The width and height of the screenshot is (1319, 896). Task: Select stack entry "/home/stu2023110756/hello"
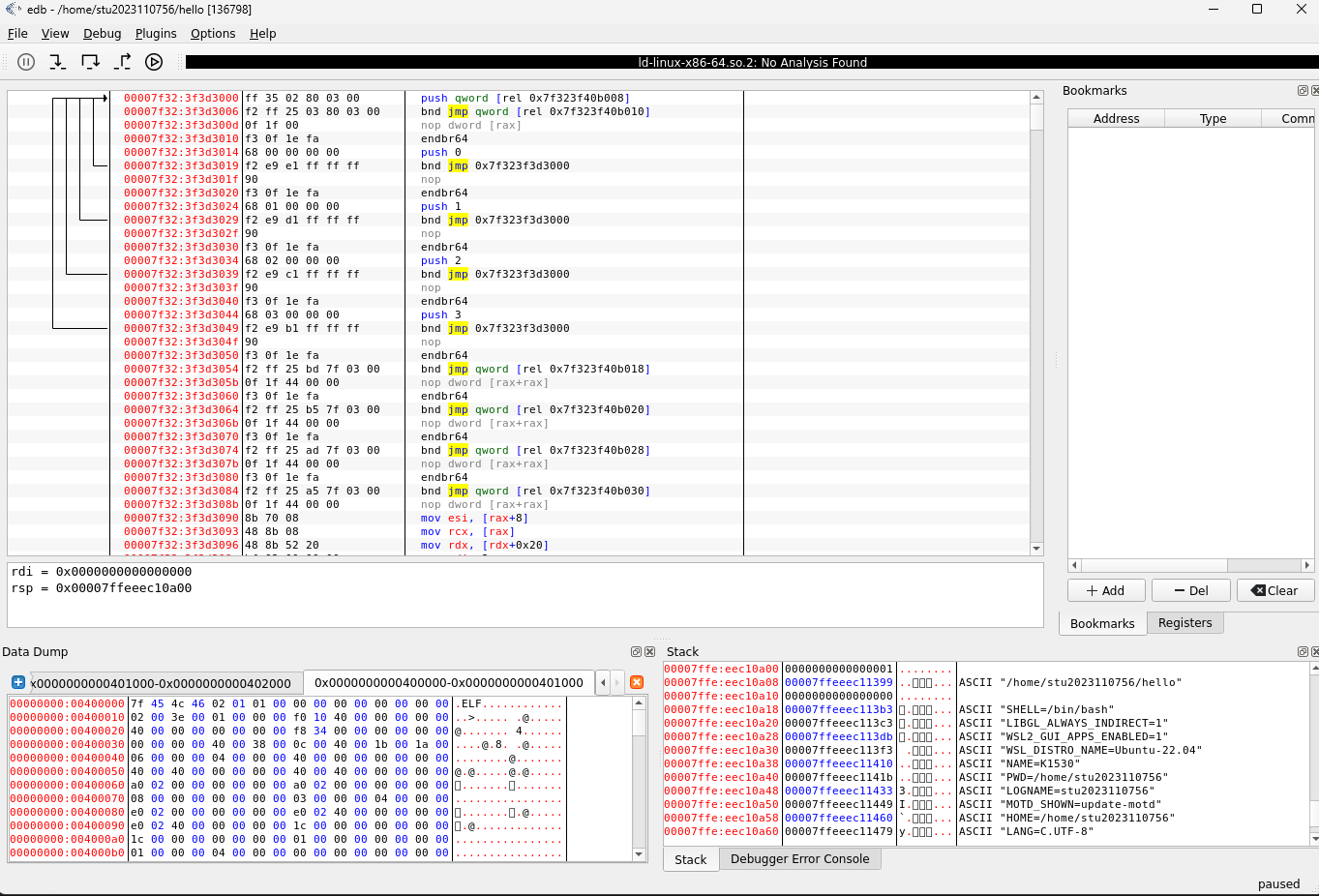(x=986, y=682)
